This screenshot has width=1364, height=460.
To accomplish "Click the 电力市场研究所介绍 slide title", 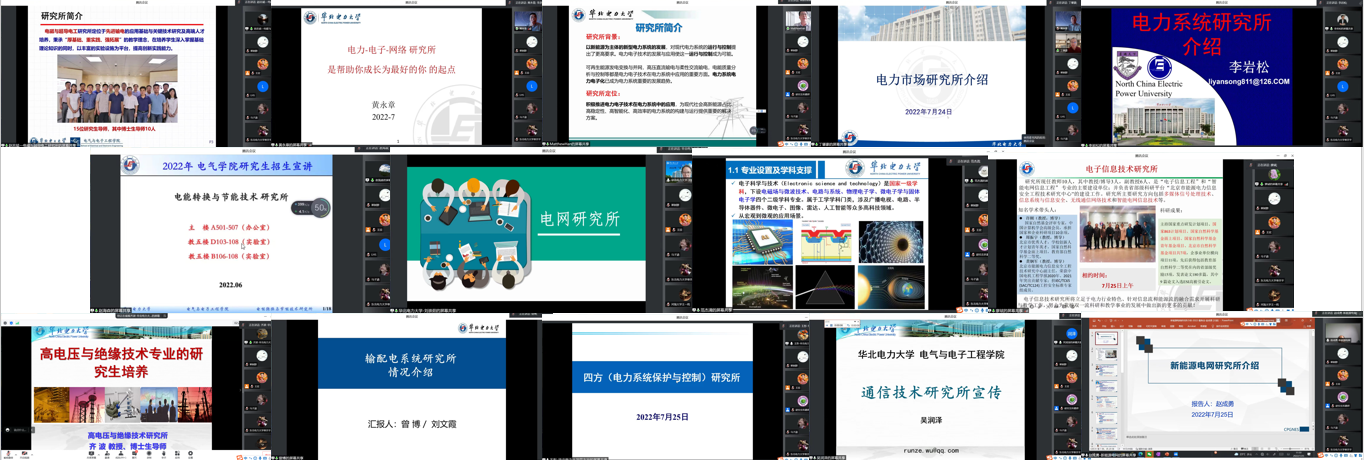I will coord(931,80).
